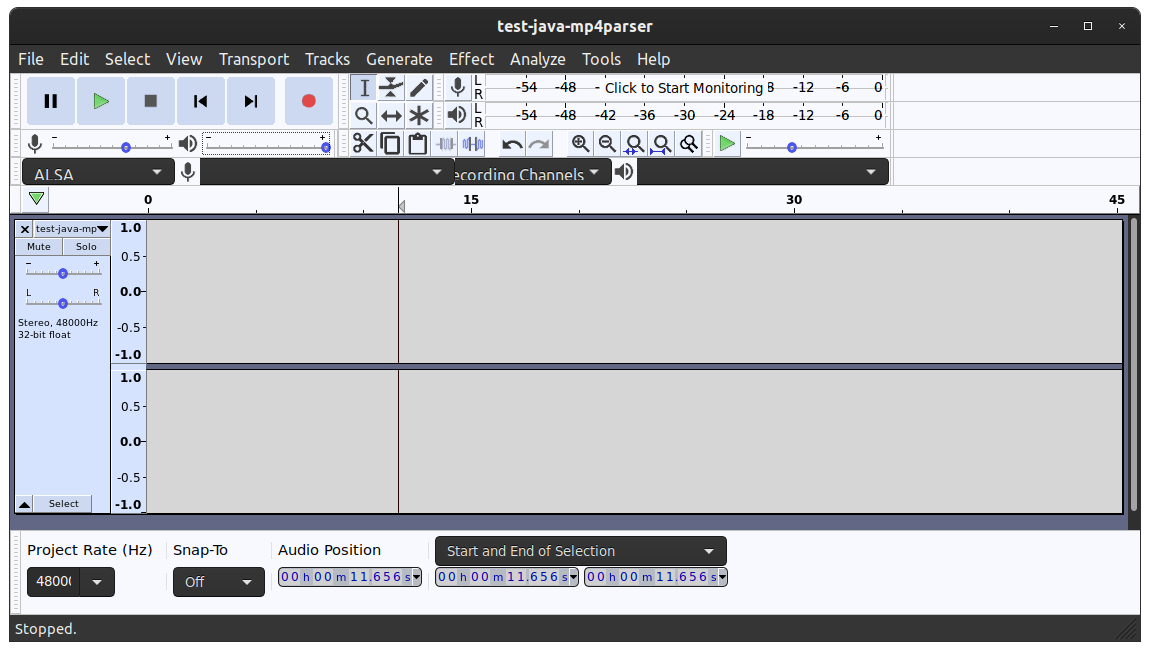1150x651 pixels.
Task: Fit project to window width
Action: pos(662,144)
